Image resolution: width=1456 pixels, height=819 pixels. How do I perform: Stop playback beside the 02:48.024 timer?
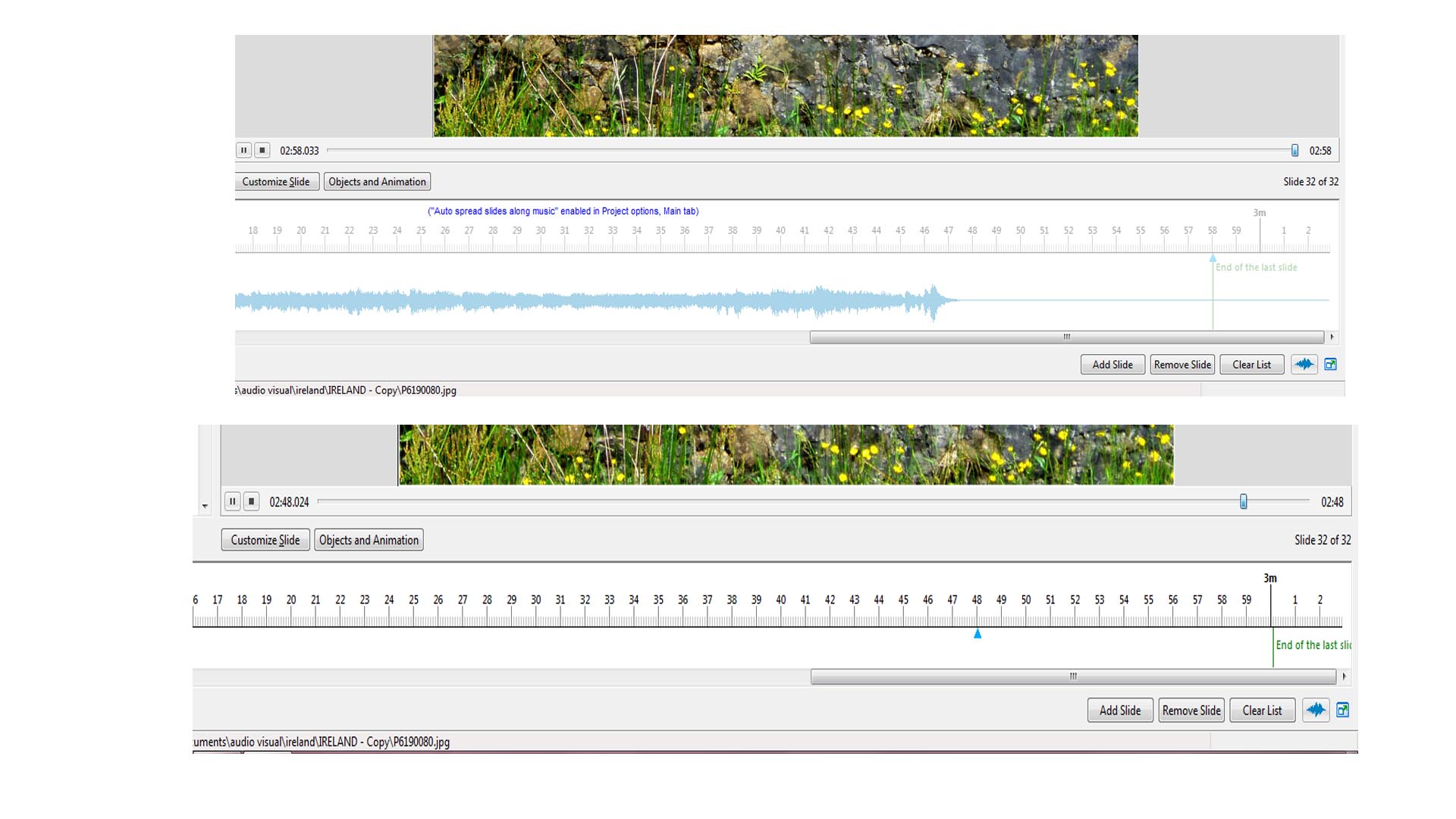(252, 501)
